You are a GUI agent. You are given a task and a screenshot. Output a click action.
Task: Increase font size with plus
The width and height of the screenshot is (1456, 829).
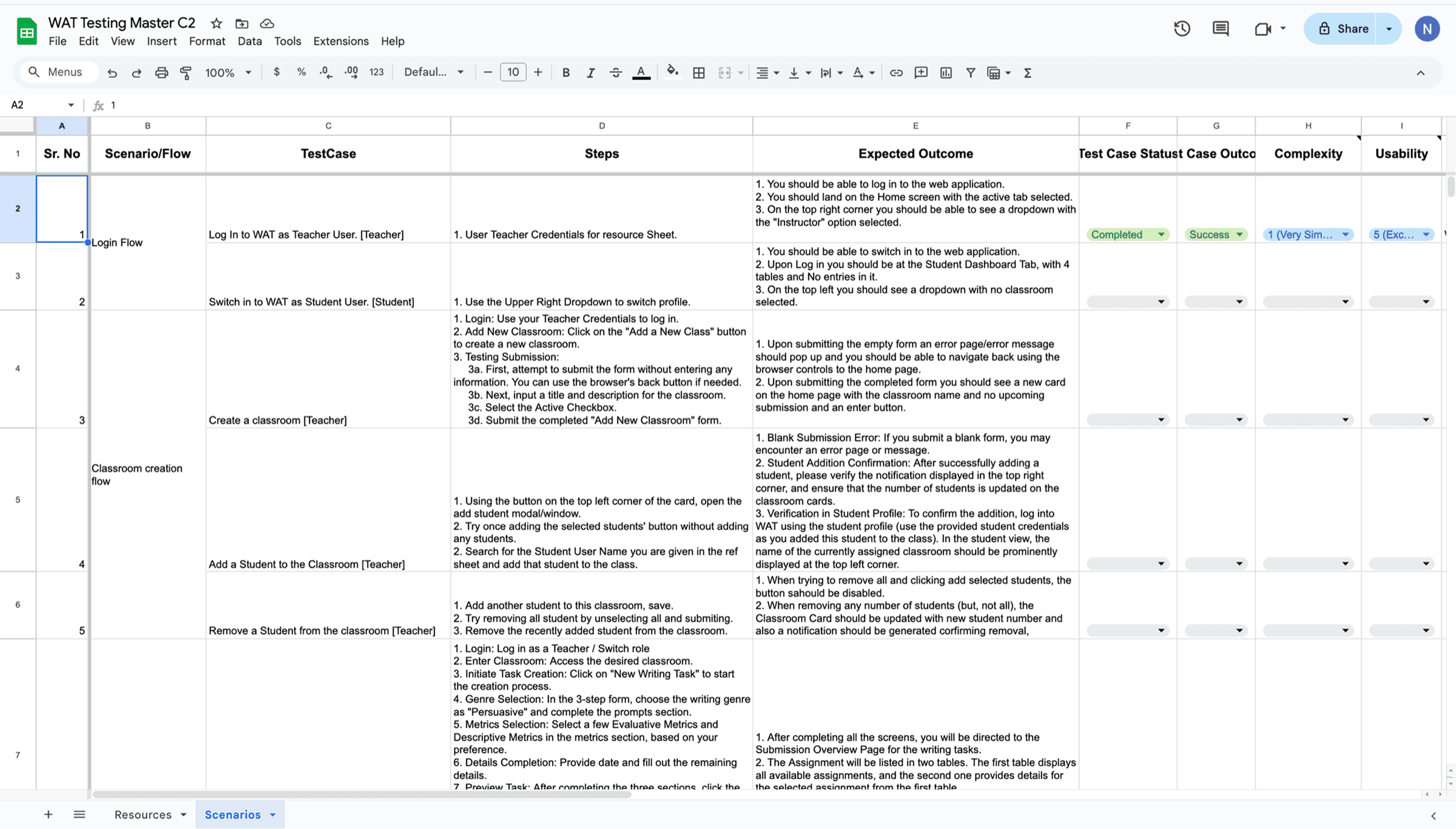click(x=538, y=72)
